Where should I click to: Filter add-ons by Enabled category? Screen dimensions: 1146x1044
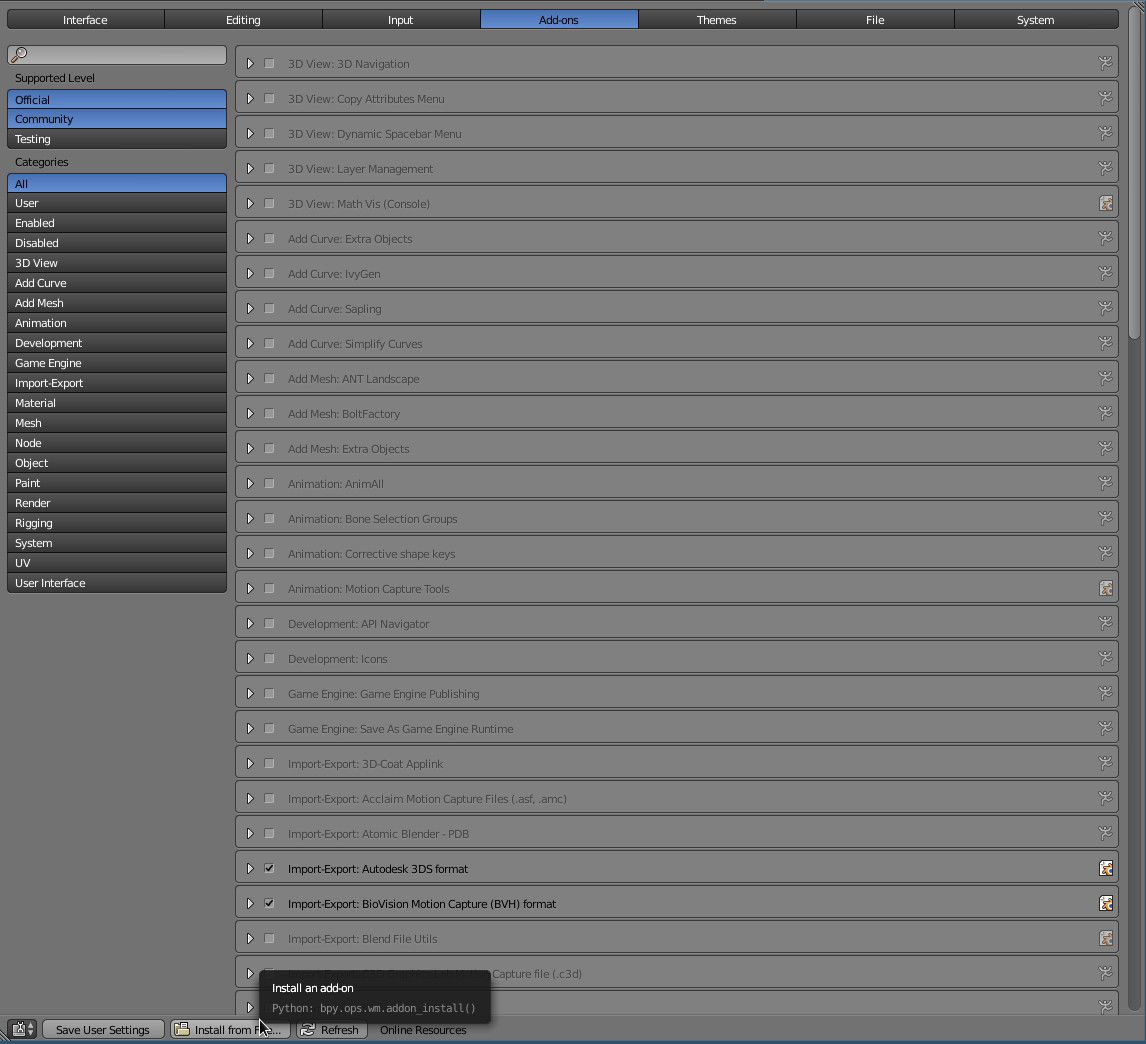click(117, 223)
